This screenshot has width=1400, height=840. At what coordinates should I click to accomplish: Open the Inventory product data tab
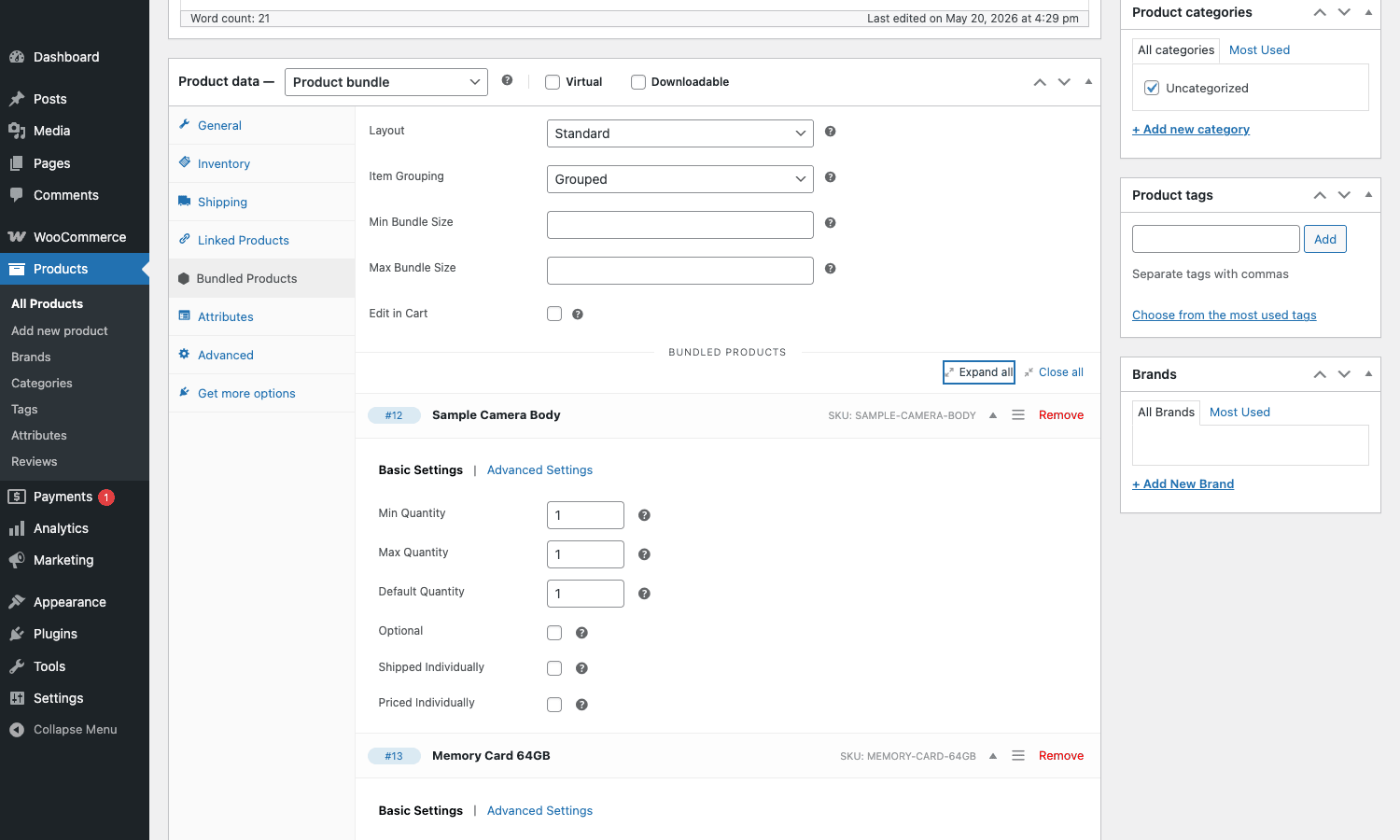coord(224,163)
